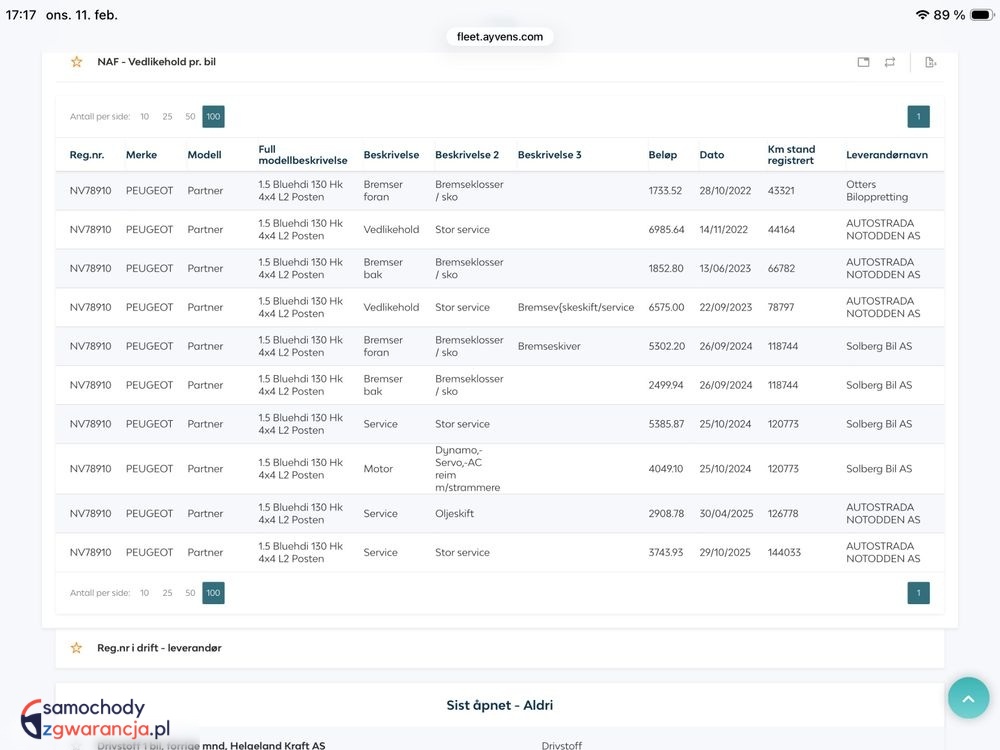Set top rows per page to 10

click(x=144, y=117)
